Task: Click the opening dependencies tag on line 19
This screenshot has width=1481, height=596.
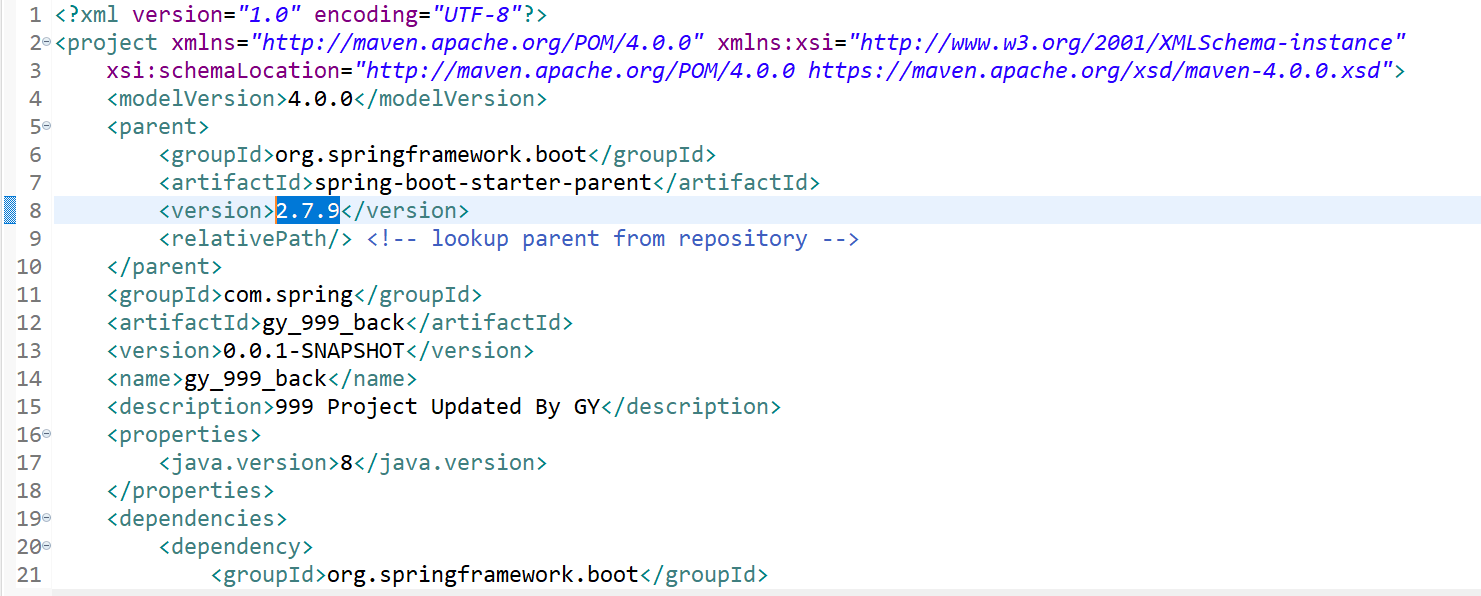Action: 197,519
